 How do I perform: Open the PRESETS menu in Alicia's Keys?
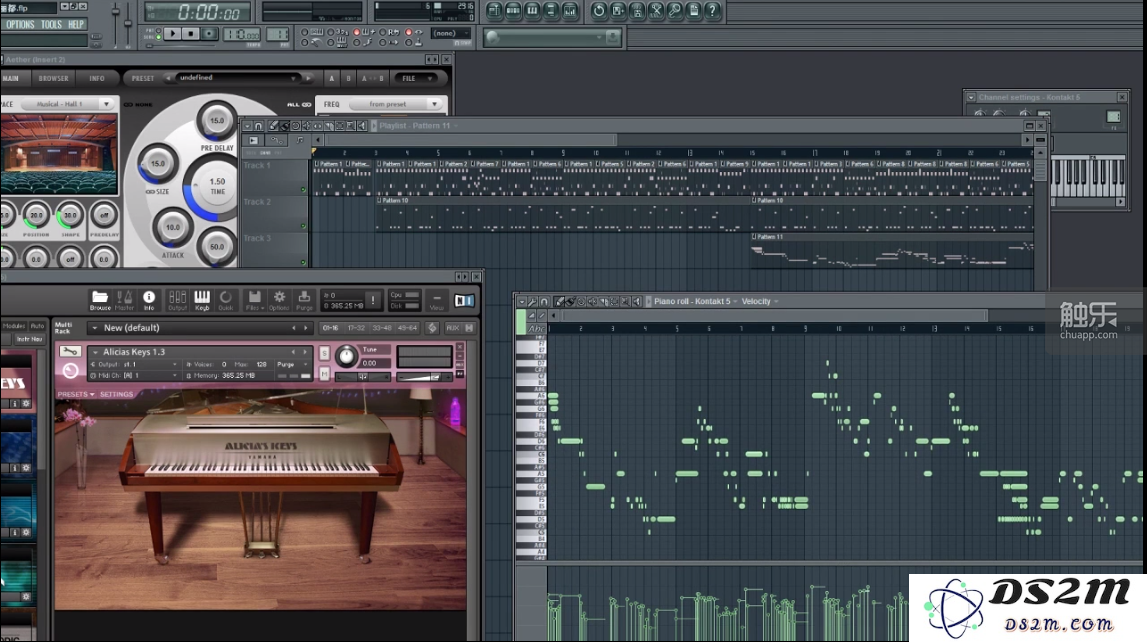pyautogui.click(x=76, y=394)
